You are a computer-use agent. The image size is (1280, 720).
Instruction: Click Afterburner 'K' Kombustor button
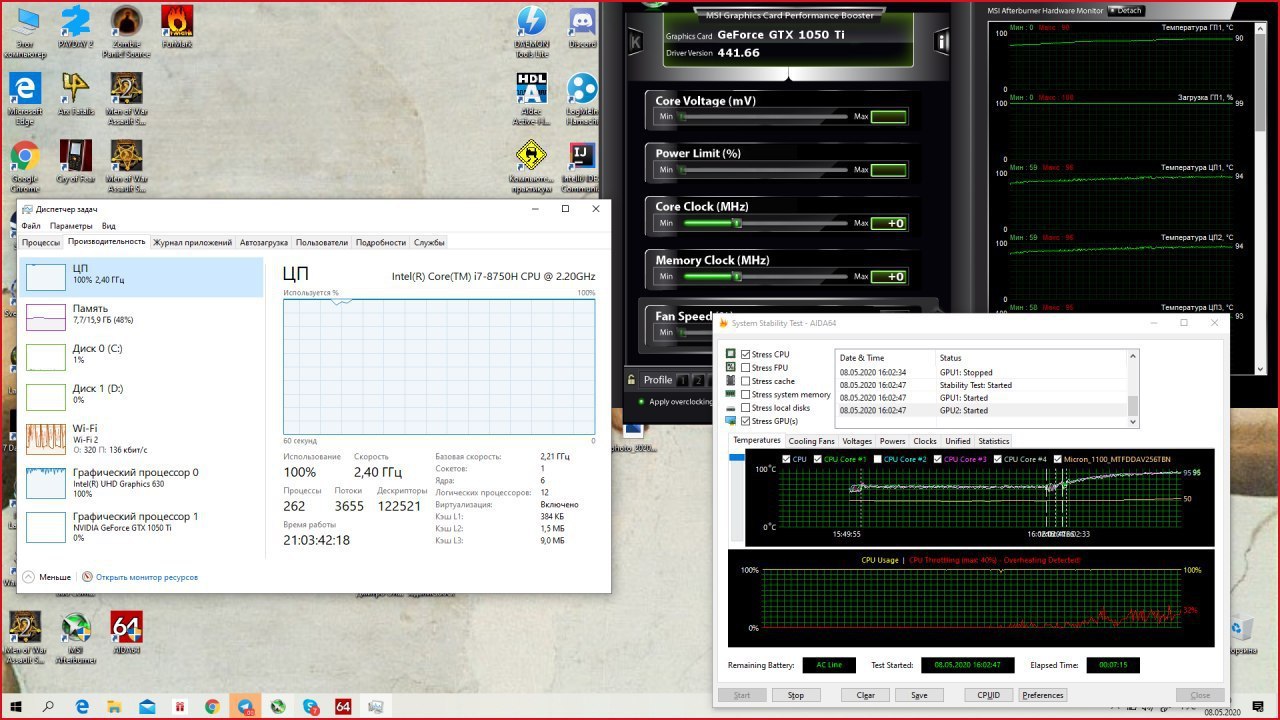point(636,42)
